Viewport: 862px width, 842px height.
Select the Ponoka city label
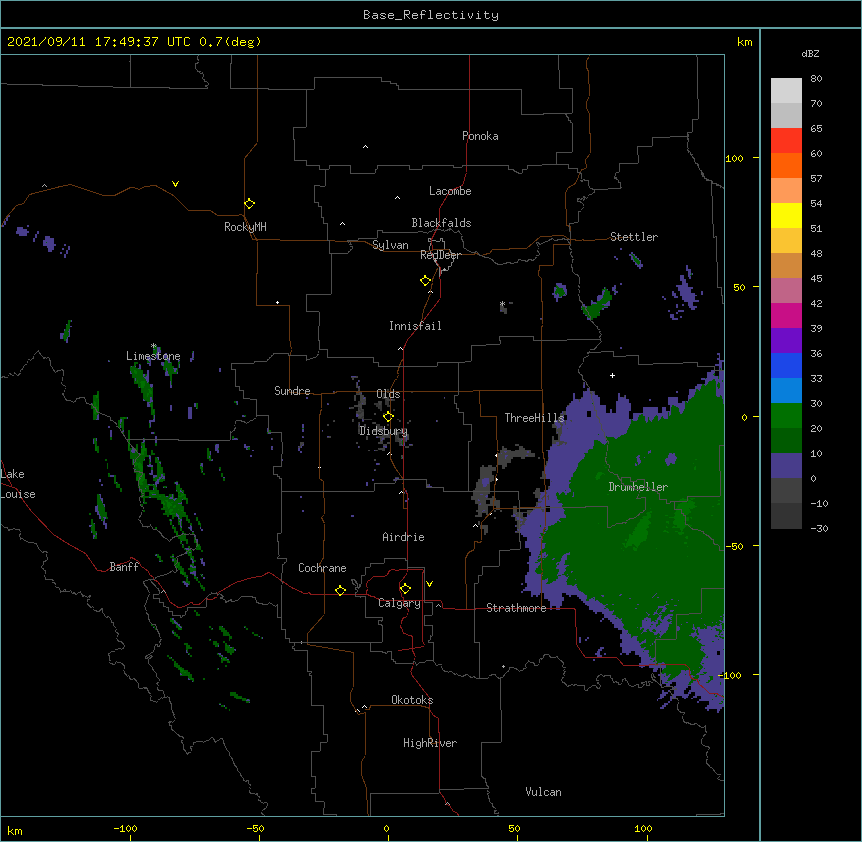point(480,136)
